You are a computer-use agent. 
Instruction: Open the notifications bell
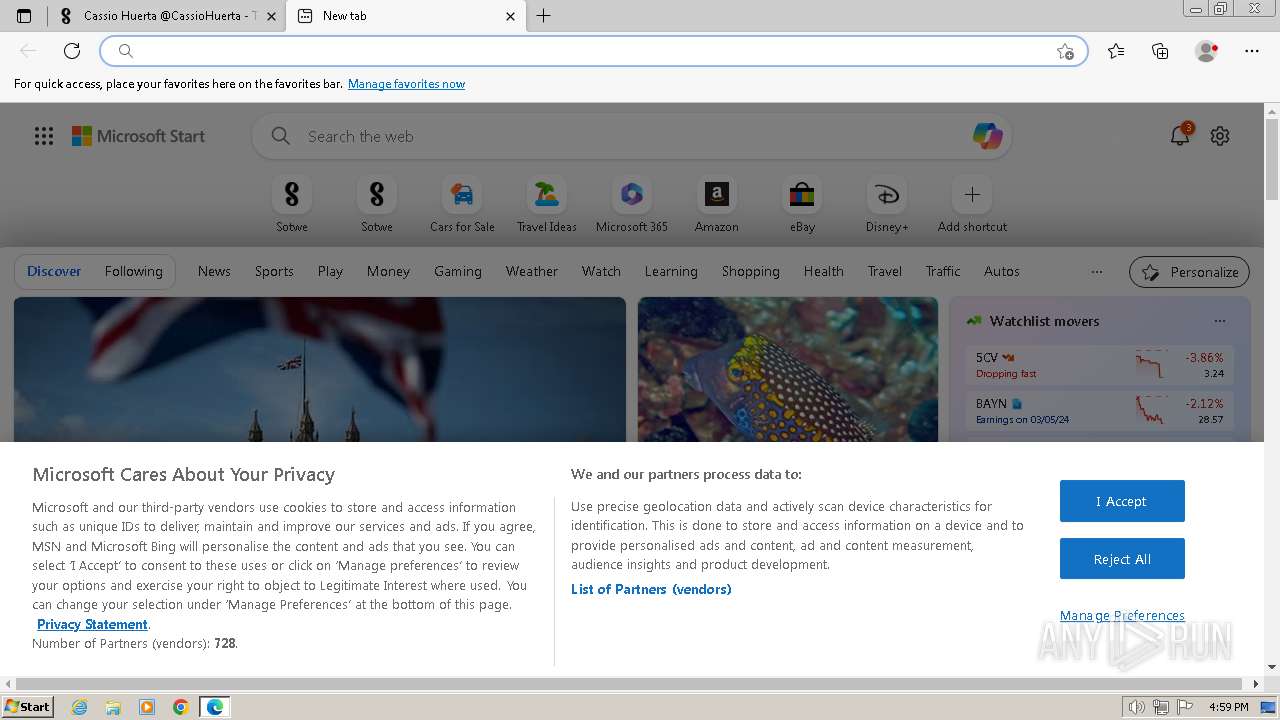(1180, 136)
